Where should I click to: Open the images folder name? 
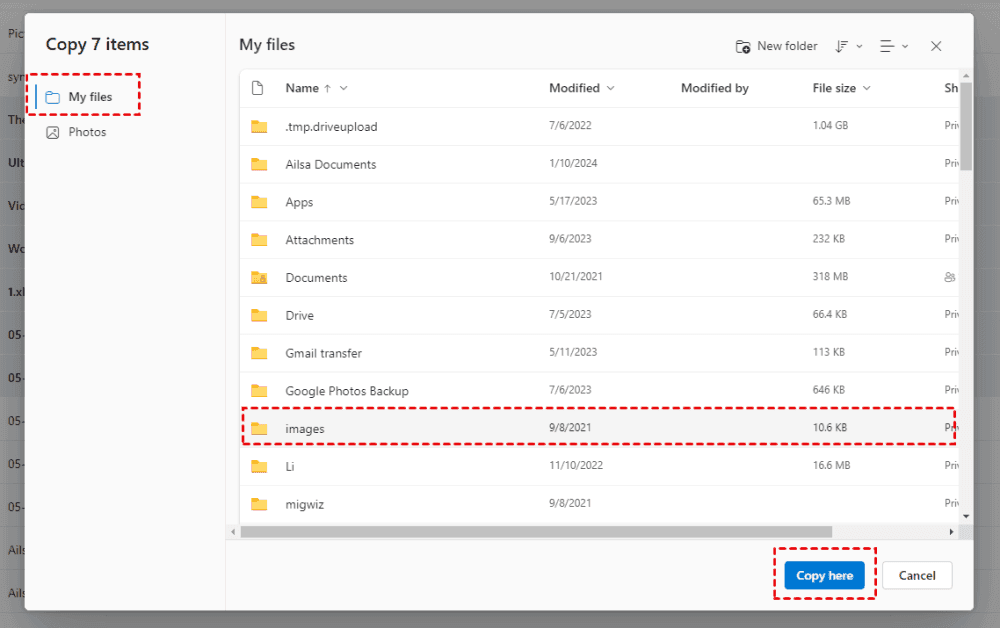(x=305, y=429)
